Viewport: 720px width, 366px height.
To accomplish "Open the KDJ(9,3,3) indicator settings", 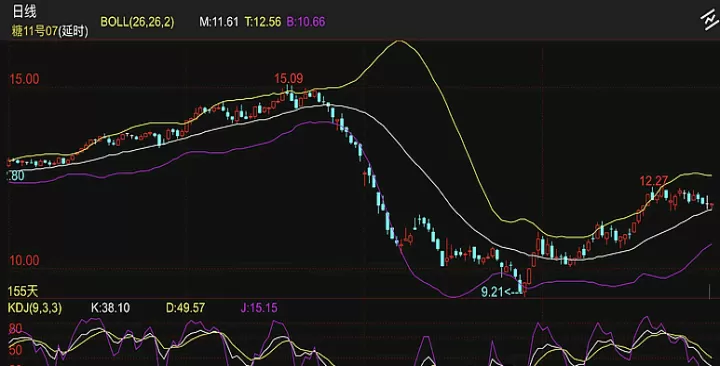I will [x=35, y=308].
